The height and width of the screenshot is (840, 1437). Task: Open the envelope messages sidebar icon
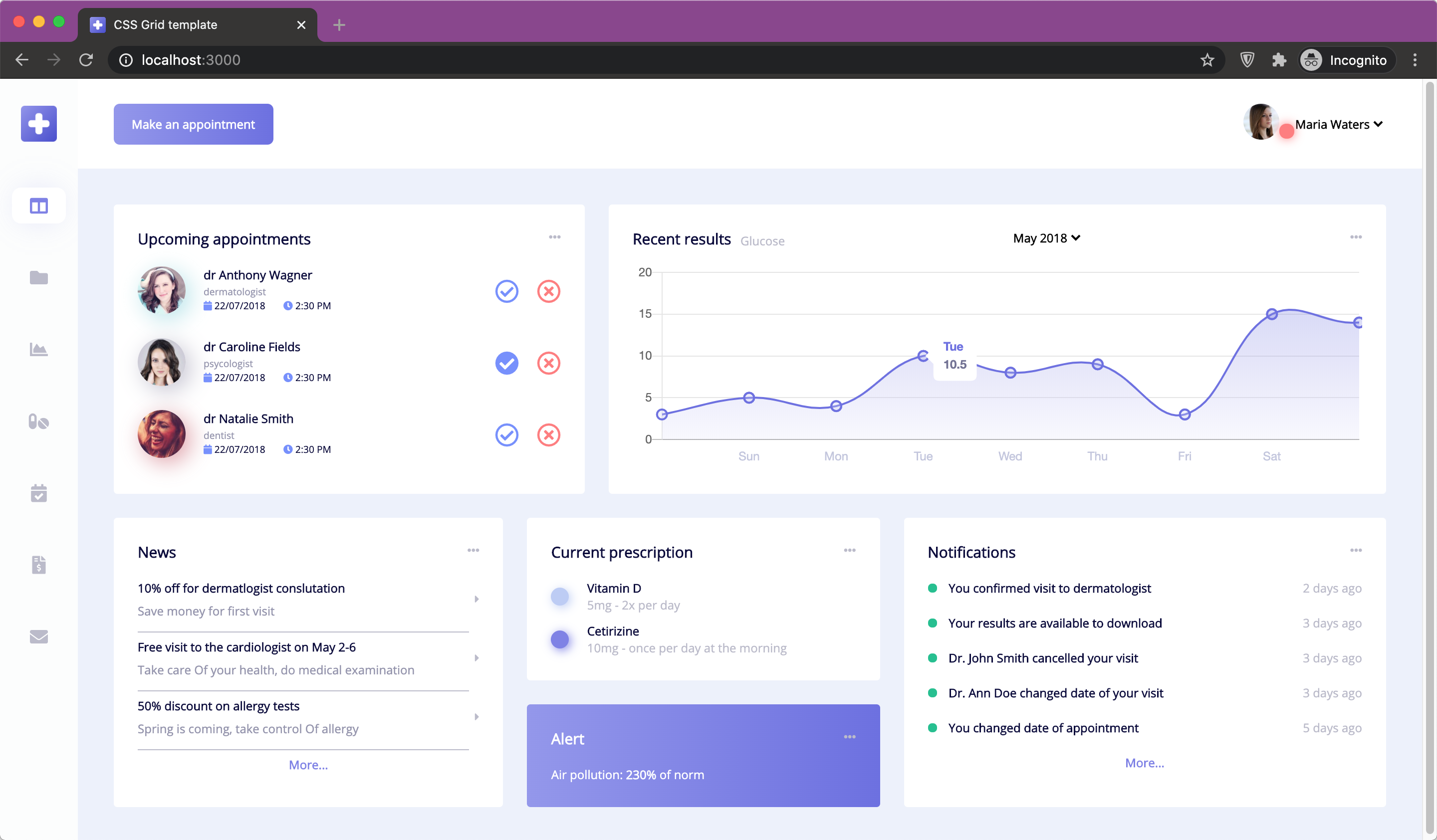tap(39, 636)
